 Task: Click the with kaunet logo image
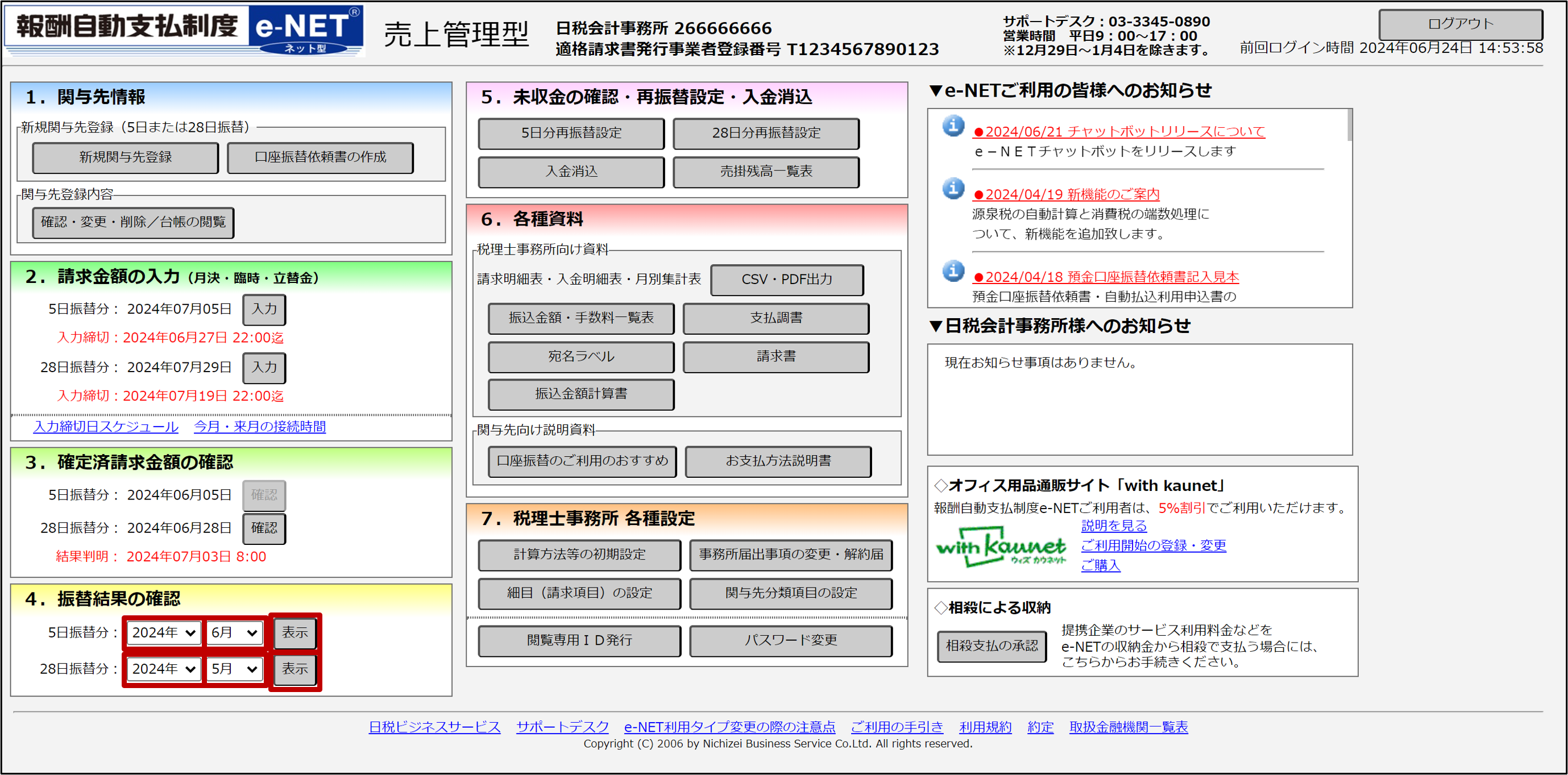[x=1001, y=547]
